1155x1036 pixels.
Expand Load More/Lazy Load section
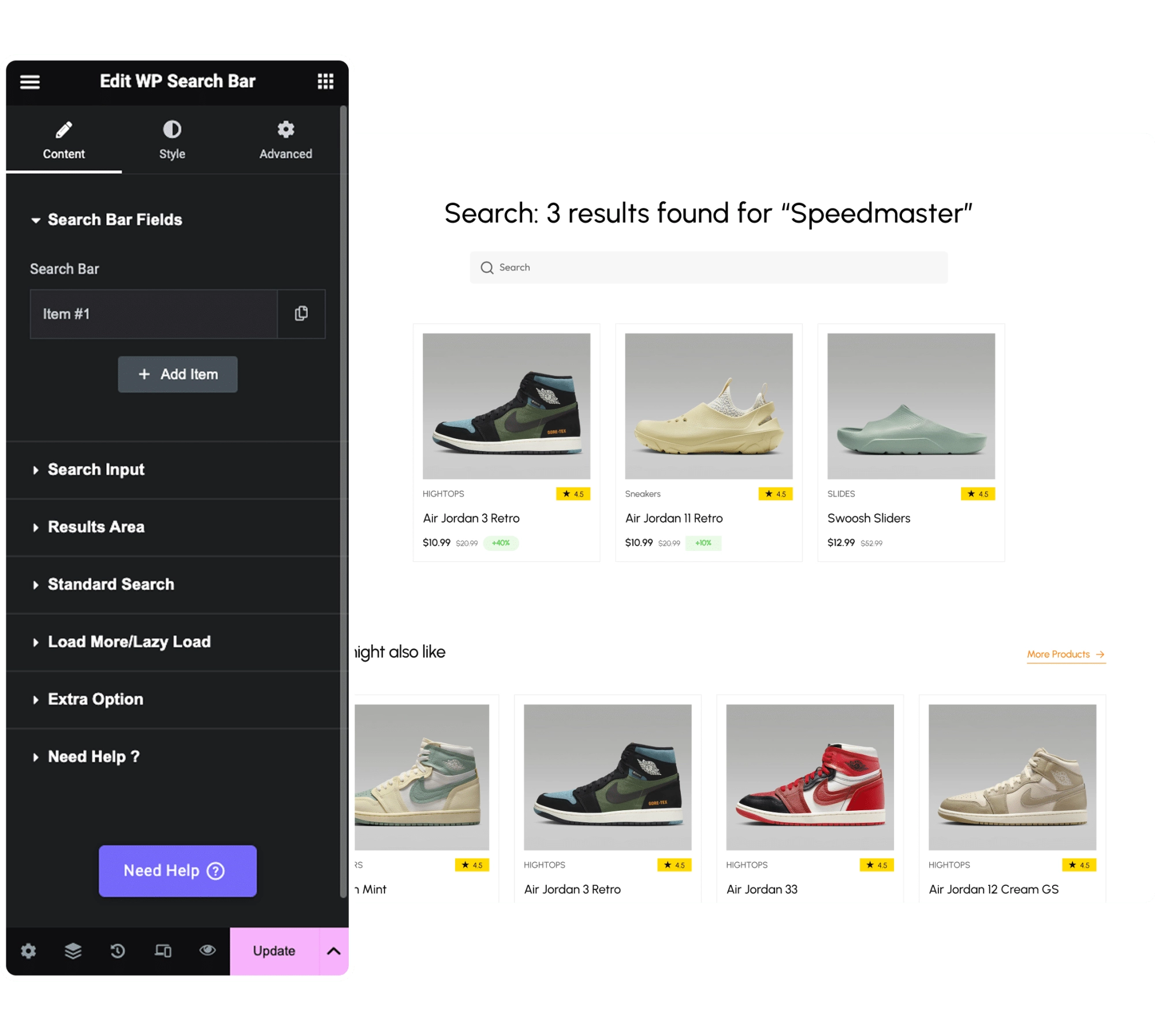pyautogui.click(x=129, y=642)
